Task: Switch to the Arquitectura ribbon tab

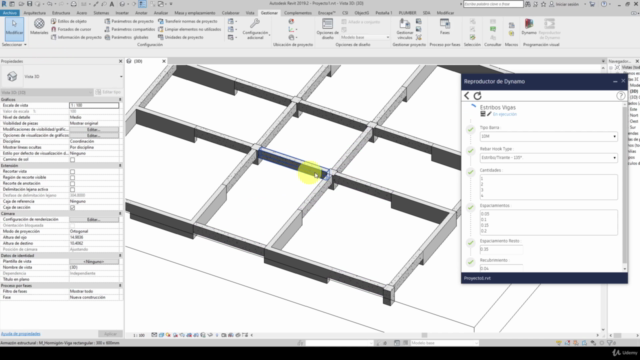Action: click(35, 13)
